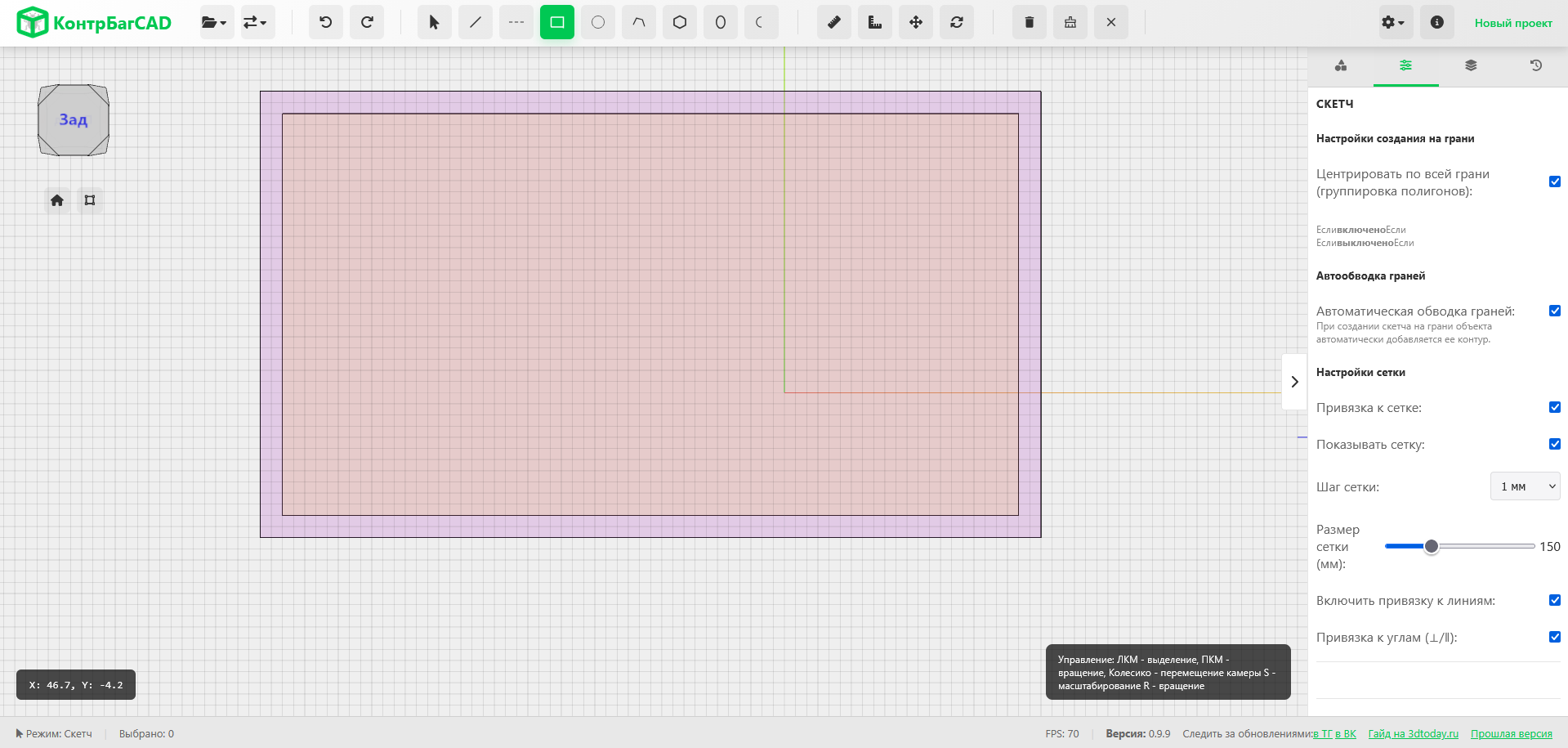
Task: Toggle 'Привязка к сетке' checkbox
Action: [1555, 407]
